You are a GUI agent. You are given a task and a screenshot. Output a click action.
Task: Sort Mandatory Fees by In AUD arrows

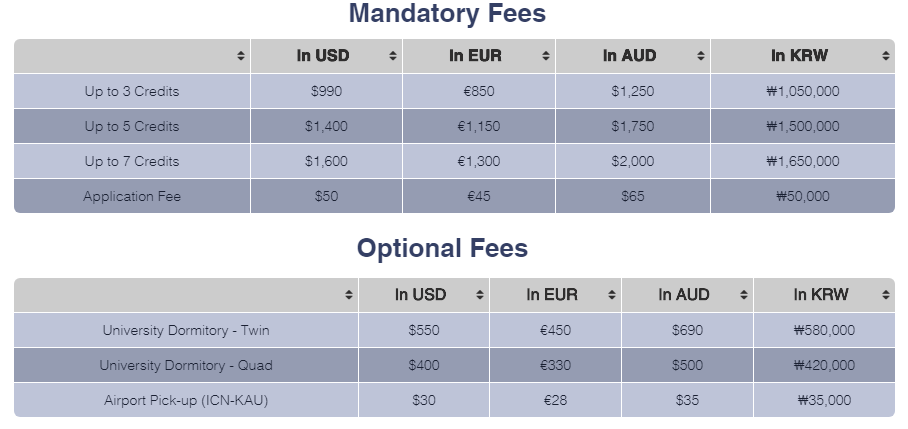tap(701, 56)
